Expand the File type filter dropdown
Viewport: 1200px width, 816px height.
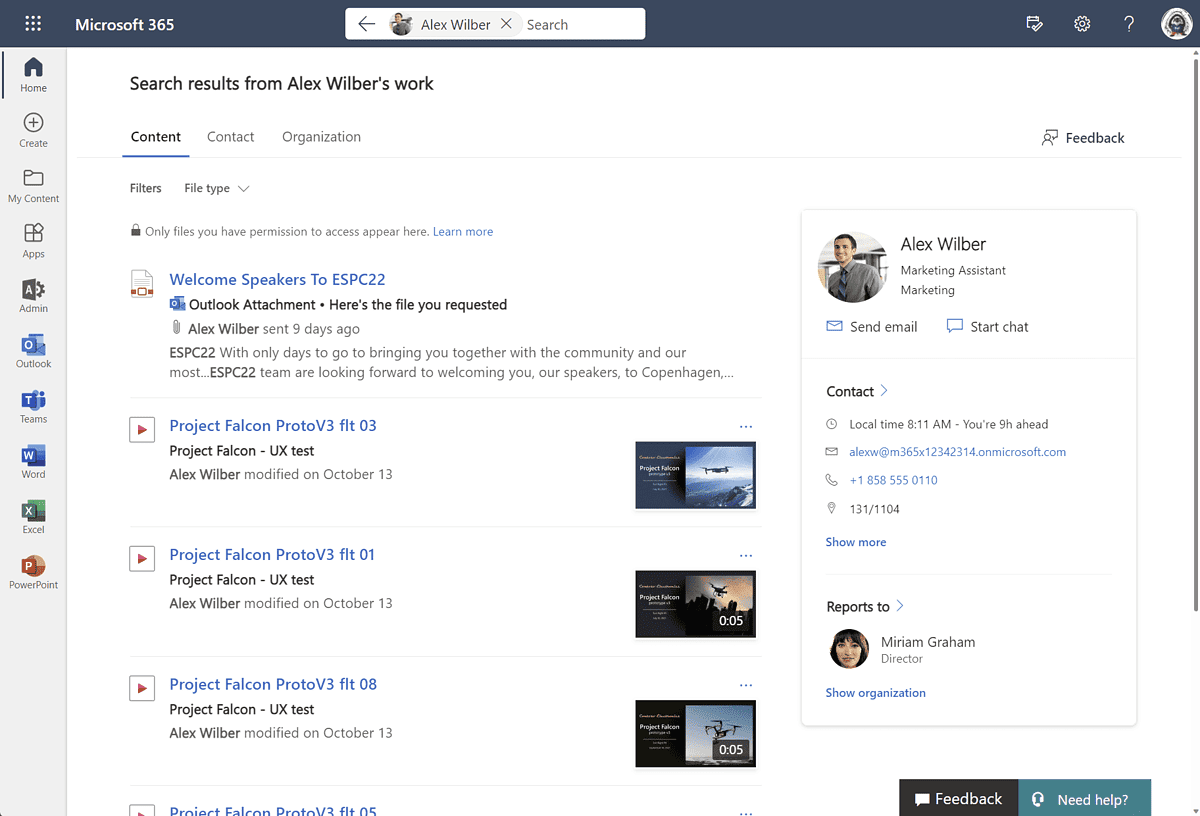tap(216, 188)
